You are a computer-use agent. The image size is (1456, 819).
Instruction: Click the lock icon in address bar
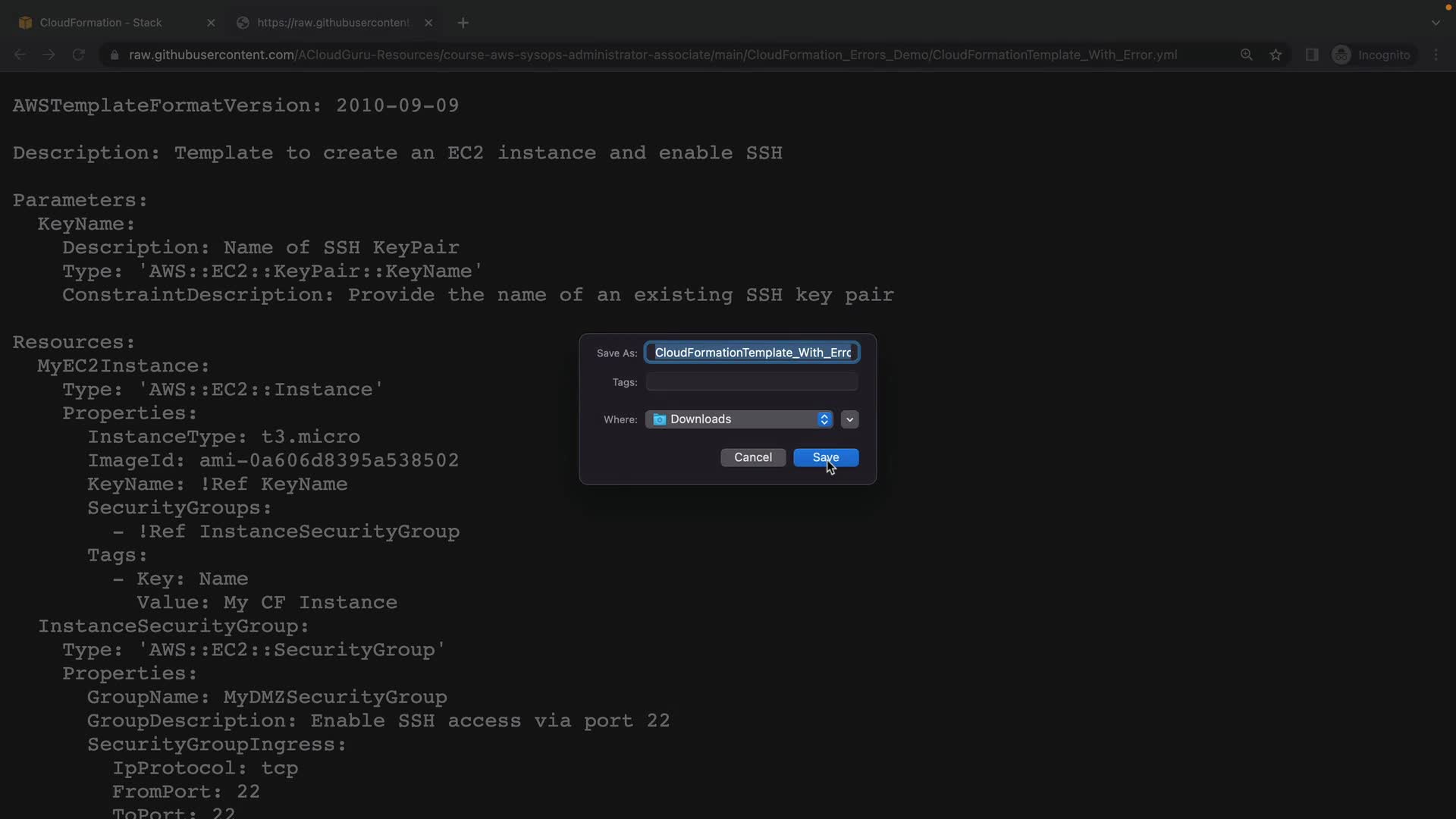click(x=115, y=55)
